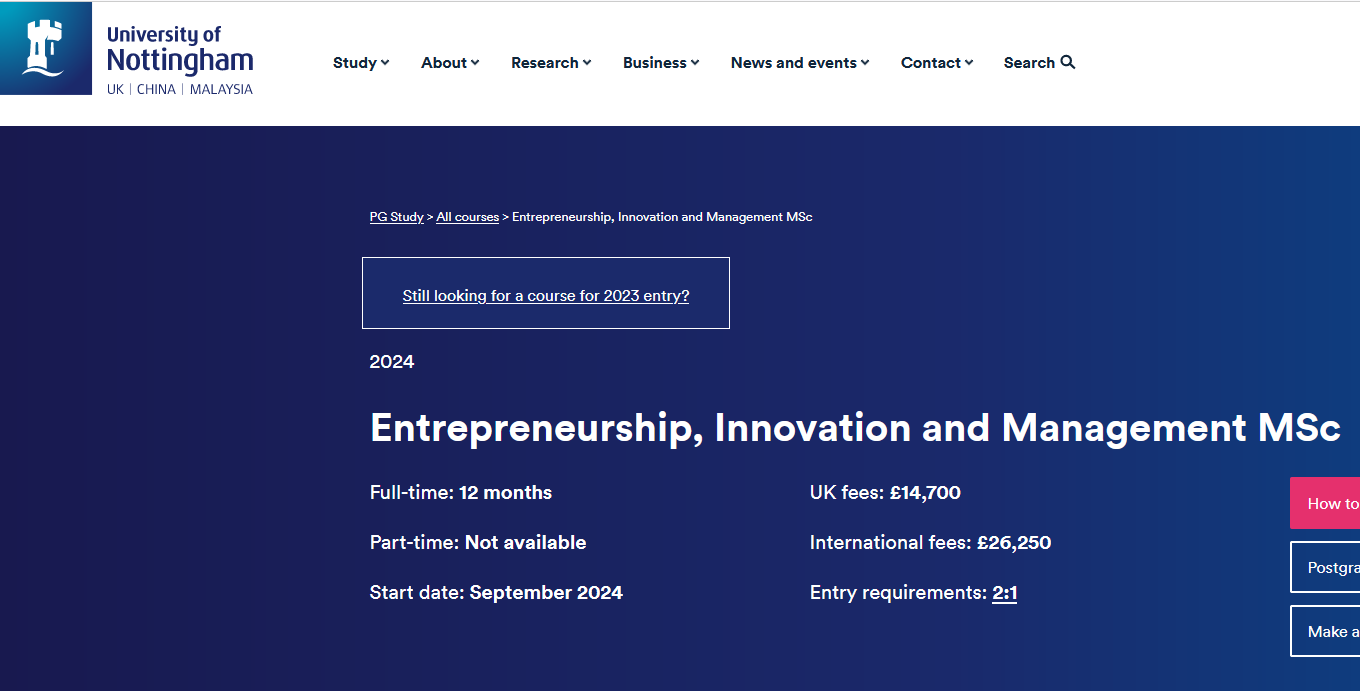Image resolution: width=1360 pixels, height=691 pixels.
Task: Expand the Contact dropdown chevron
Action: click(x=969, y=63)
